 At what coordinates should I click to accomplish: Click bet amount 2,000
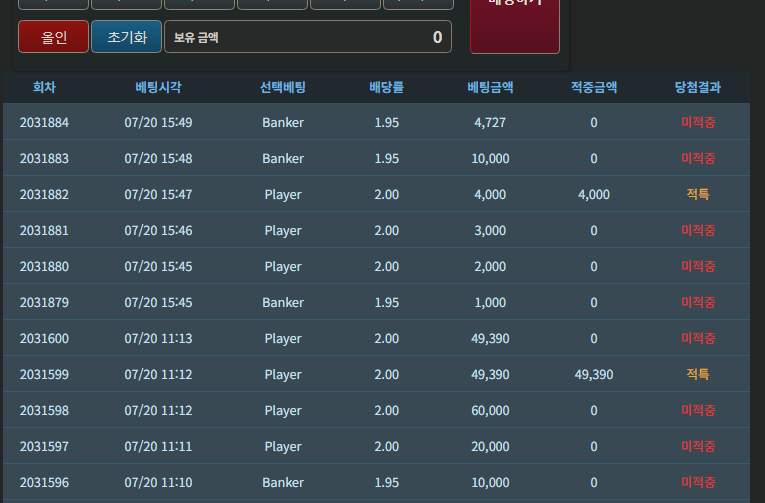tap(490, 266)
